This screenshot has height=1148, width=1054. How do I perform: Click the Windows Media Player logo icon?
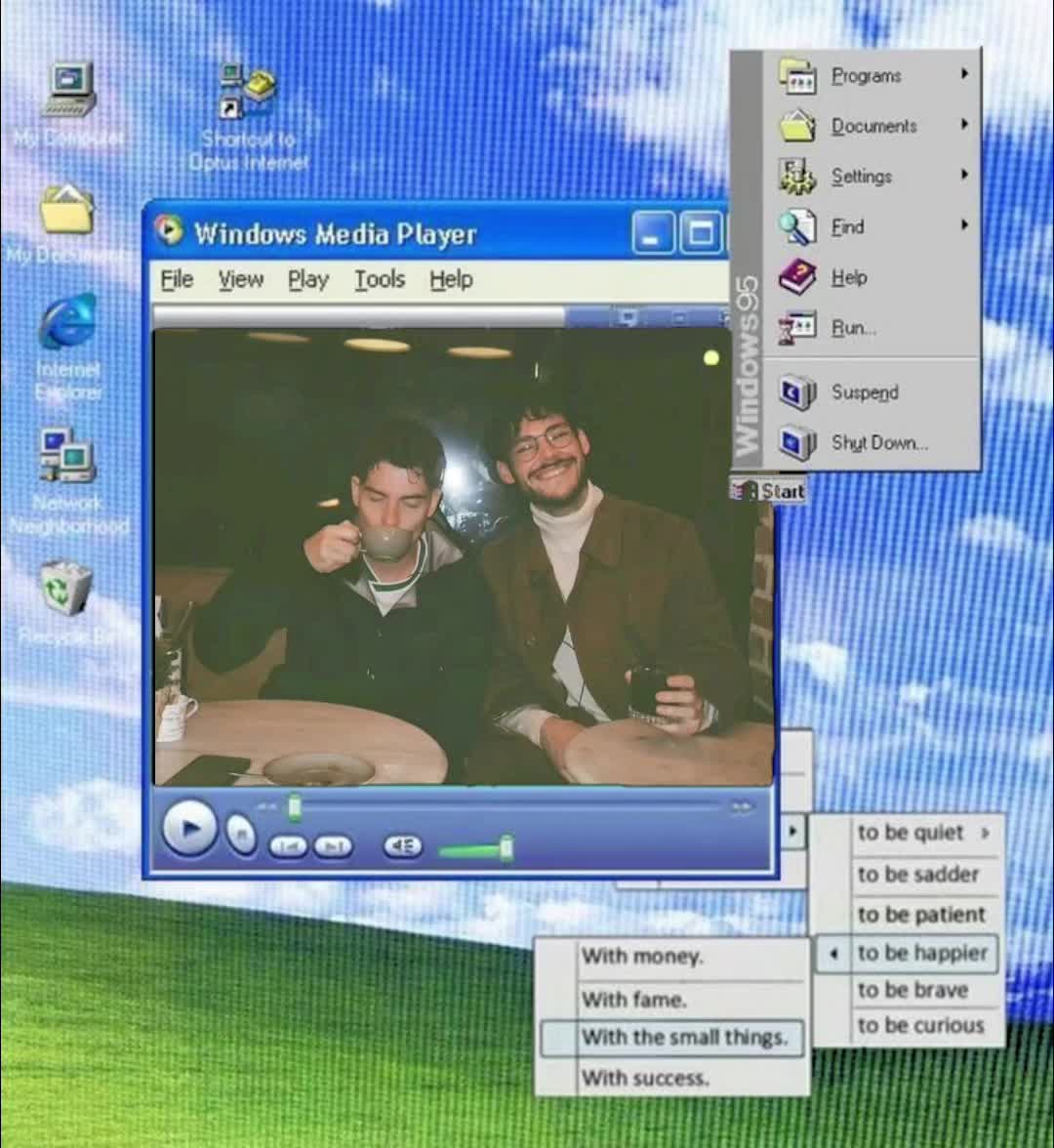[169, 230]
